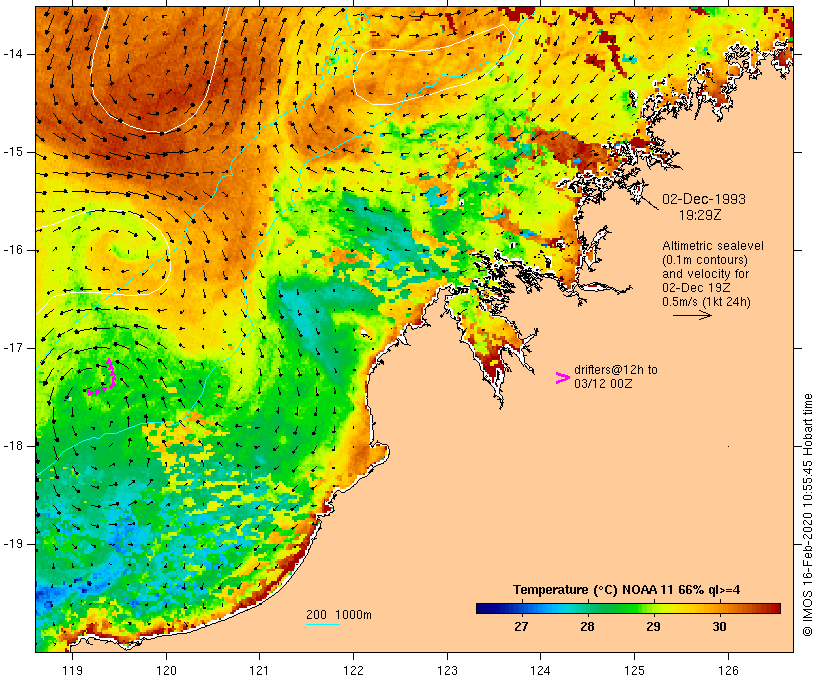Image resolution: width=820 pixels, height=680 pixels.
Task: Click the velocity scale reference arrow
Action: [692, 315]
